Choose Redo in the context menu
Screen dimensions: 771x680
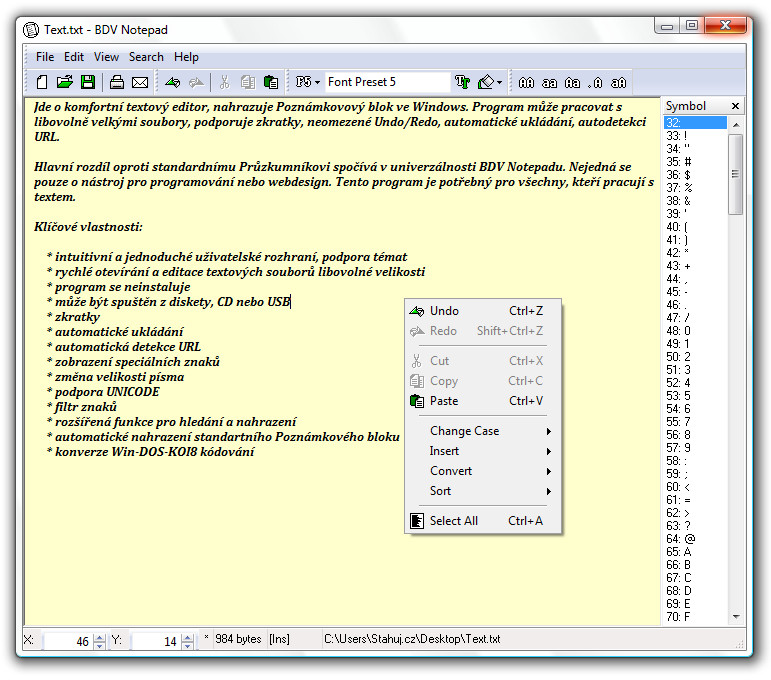tap(483, 331)
